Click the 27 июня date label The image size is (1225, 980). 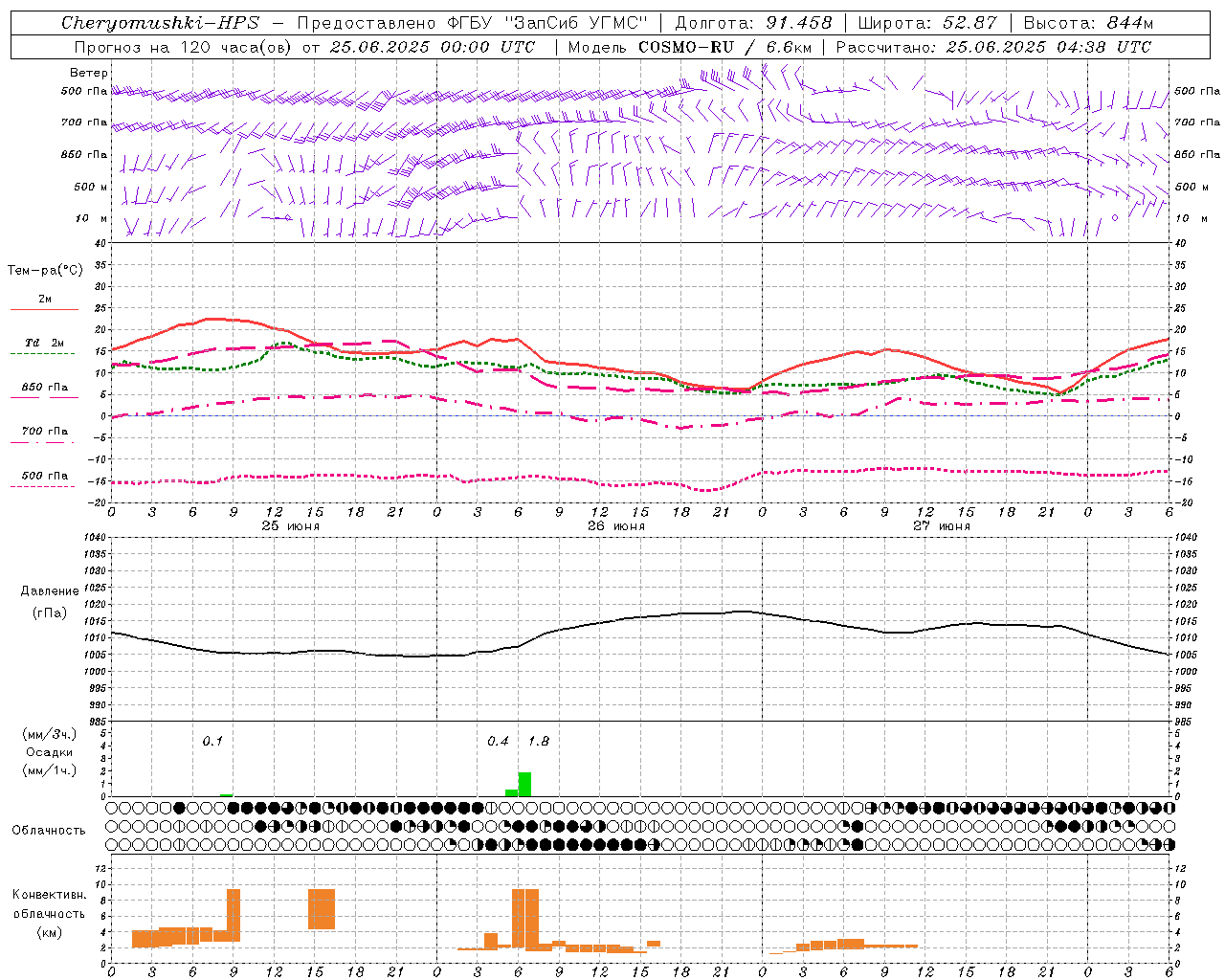point(942,526)
